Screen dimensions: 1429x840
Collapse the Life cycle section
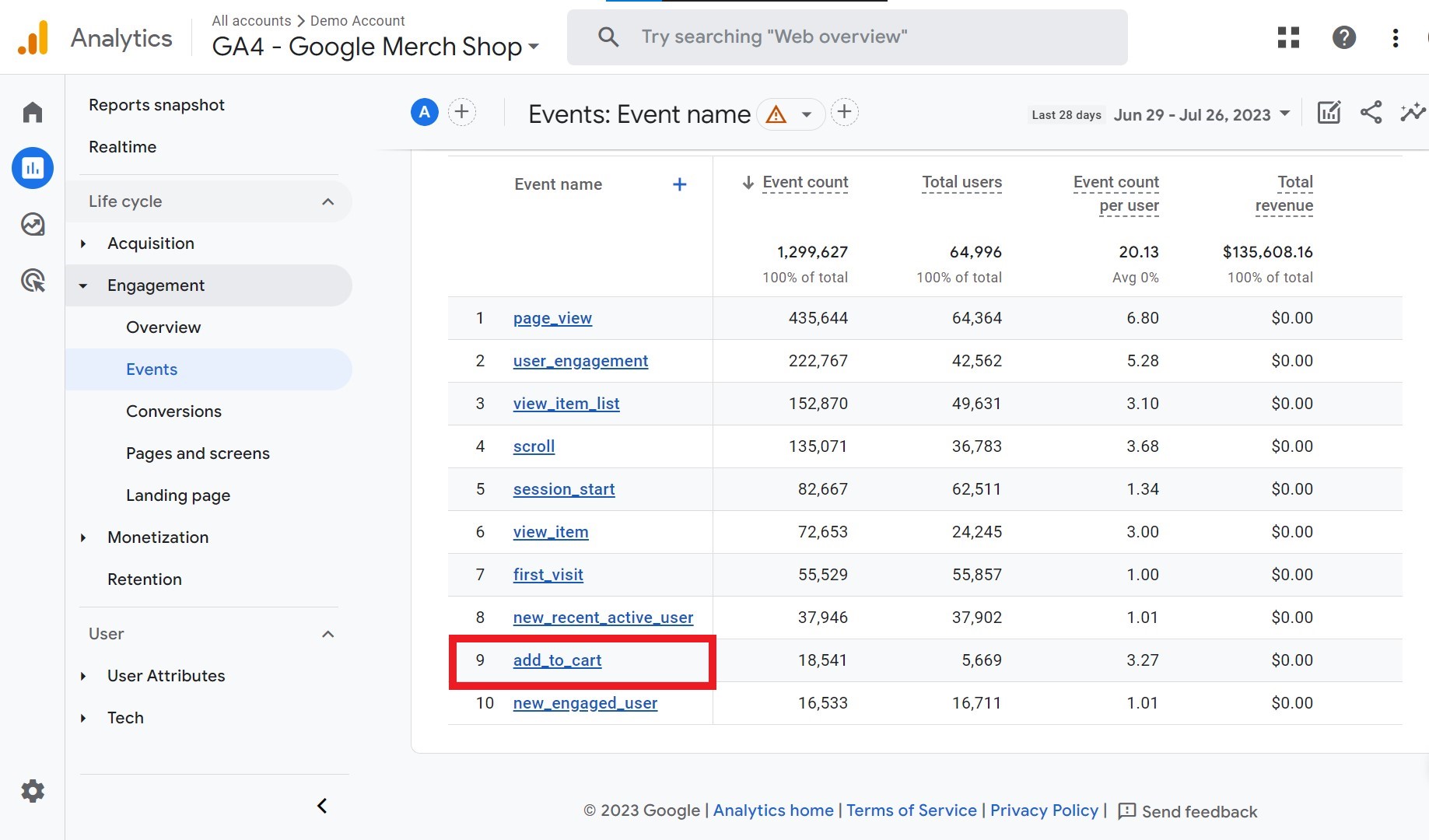point(327,201)
